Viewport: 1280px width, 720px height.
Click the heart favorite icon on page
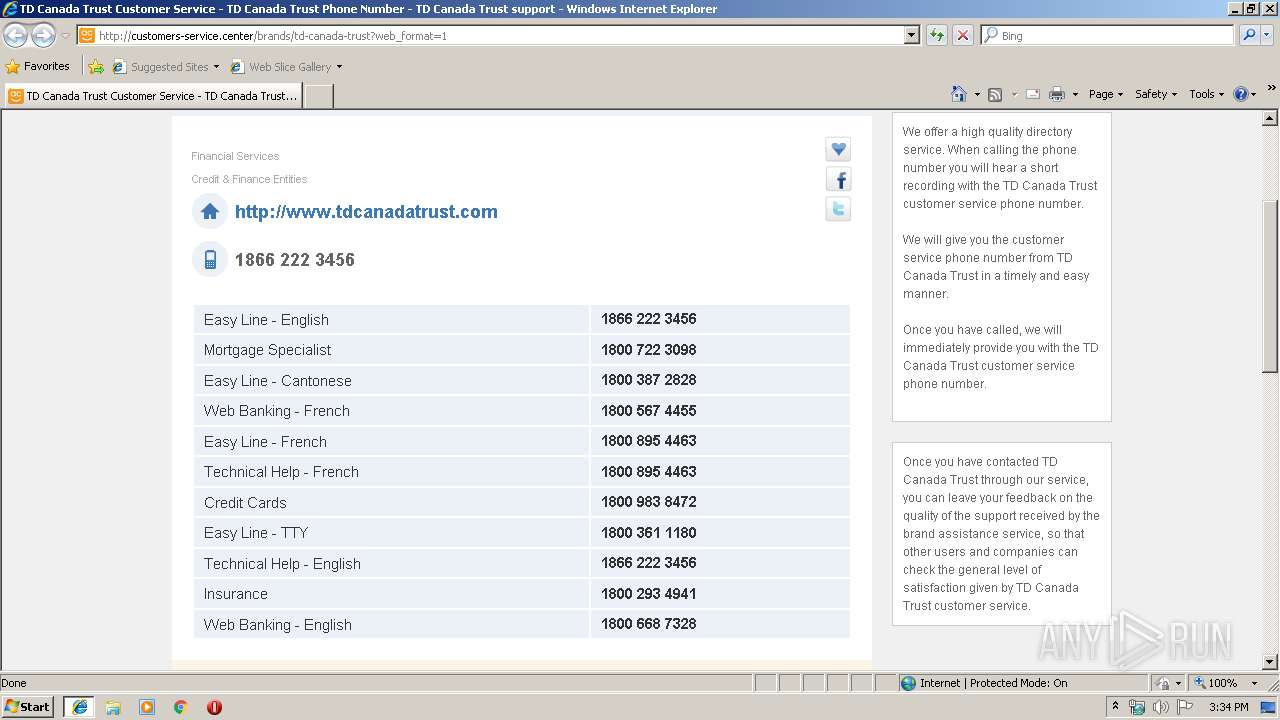(x=838, y=149)
